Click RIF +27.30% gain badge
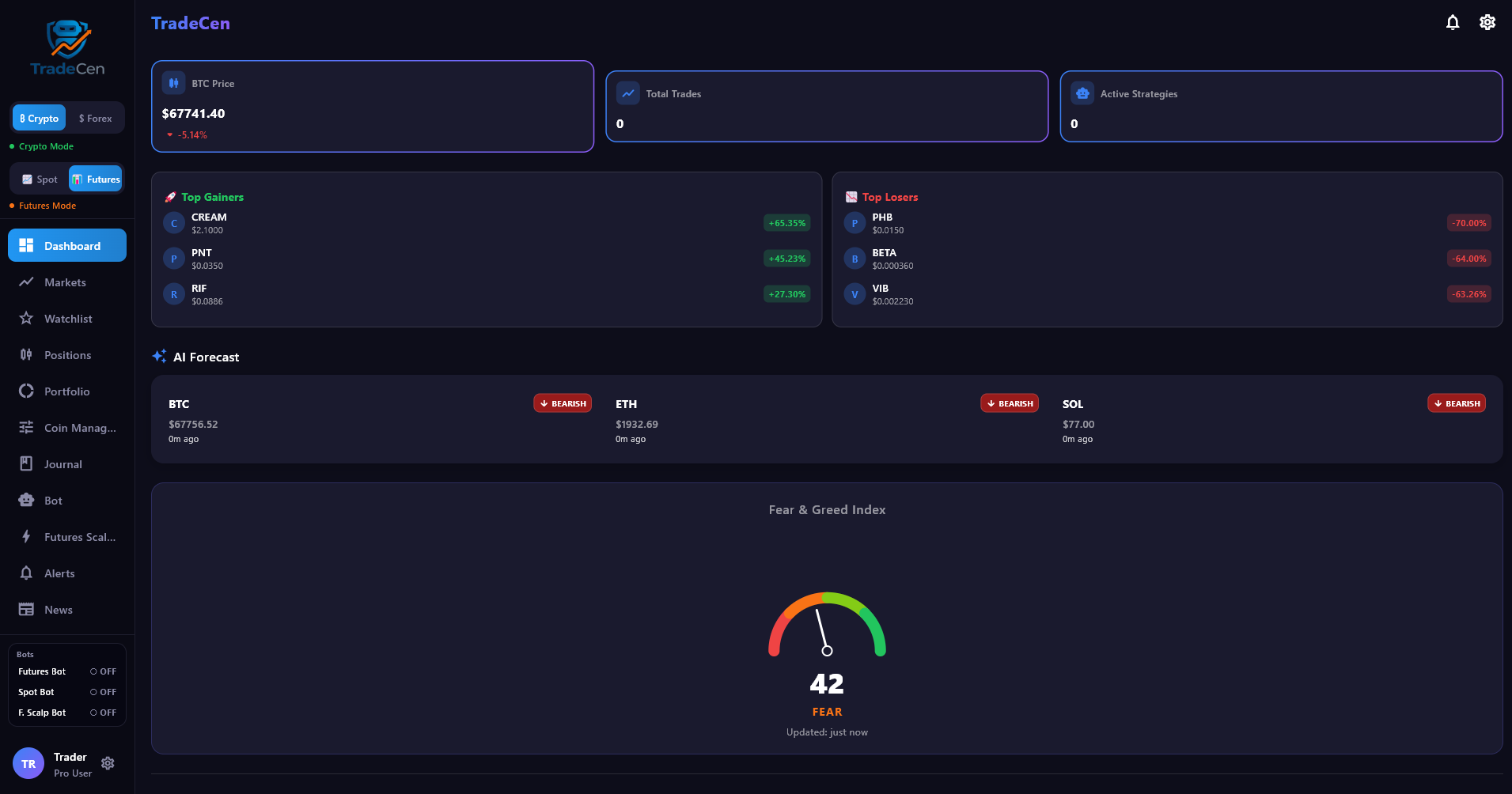This screenshot has height=794, width=1512. coord(787,294)
